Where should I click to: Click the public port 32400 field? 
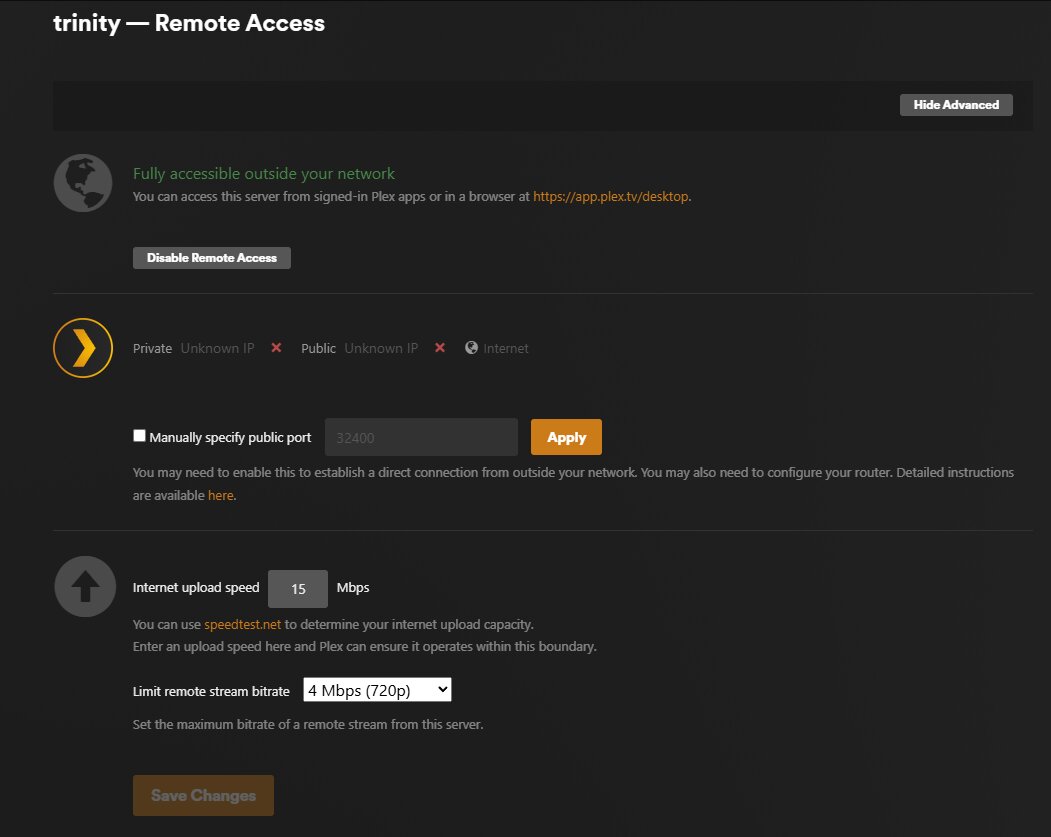tap(421, 438)
